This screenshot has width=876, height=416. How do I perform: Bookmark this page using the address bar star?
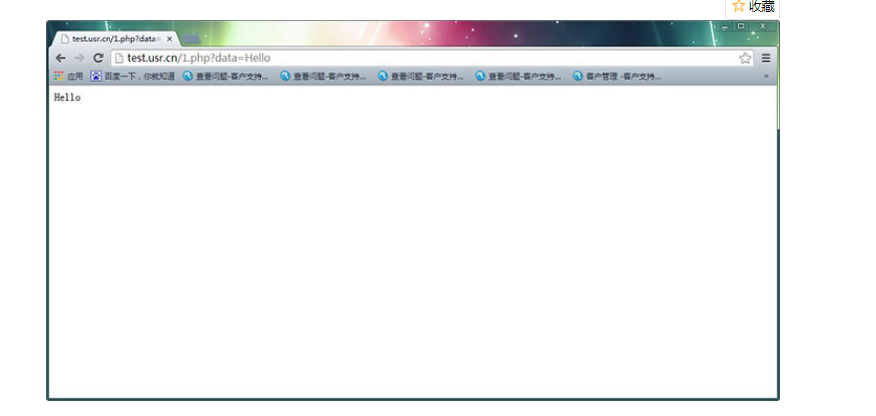745,58
